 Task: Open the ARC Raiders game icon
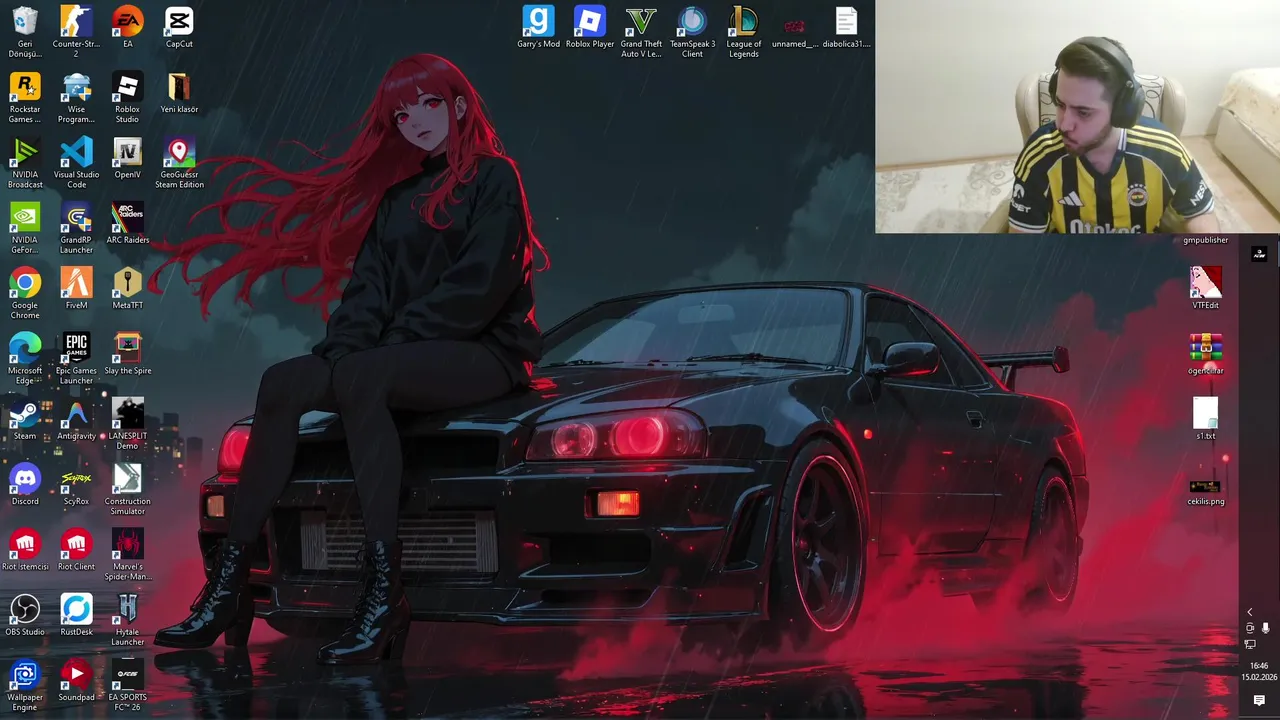(128, 223)
